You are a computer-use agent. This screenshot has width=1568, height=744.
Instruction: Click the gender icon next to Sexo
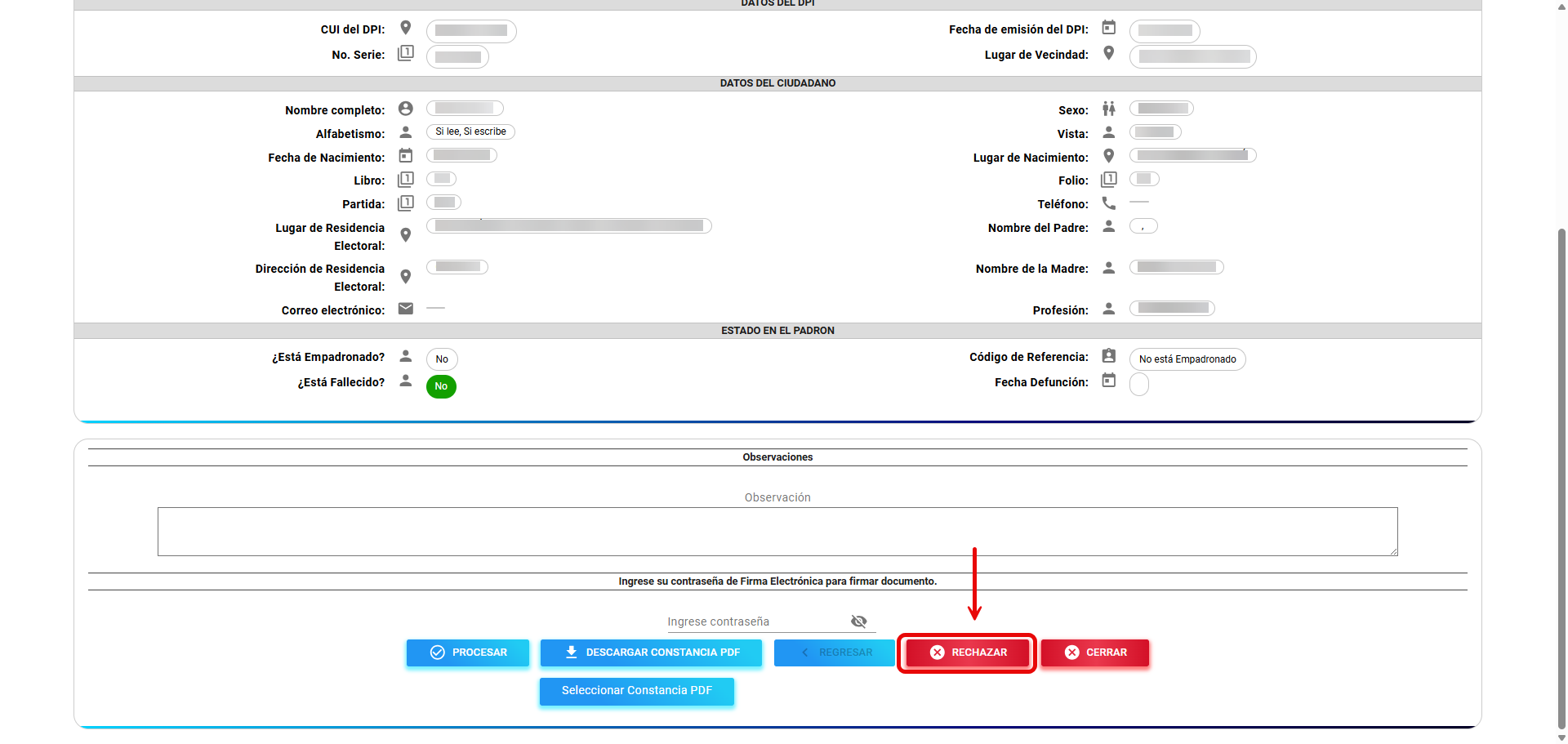click(1108, 109)
